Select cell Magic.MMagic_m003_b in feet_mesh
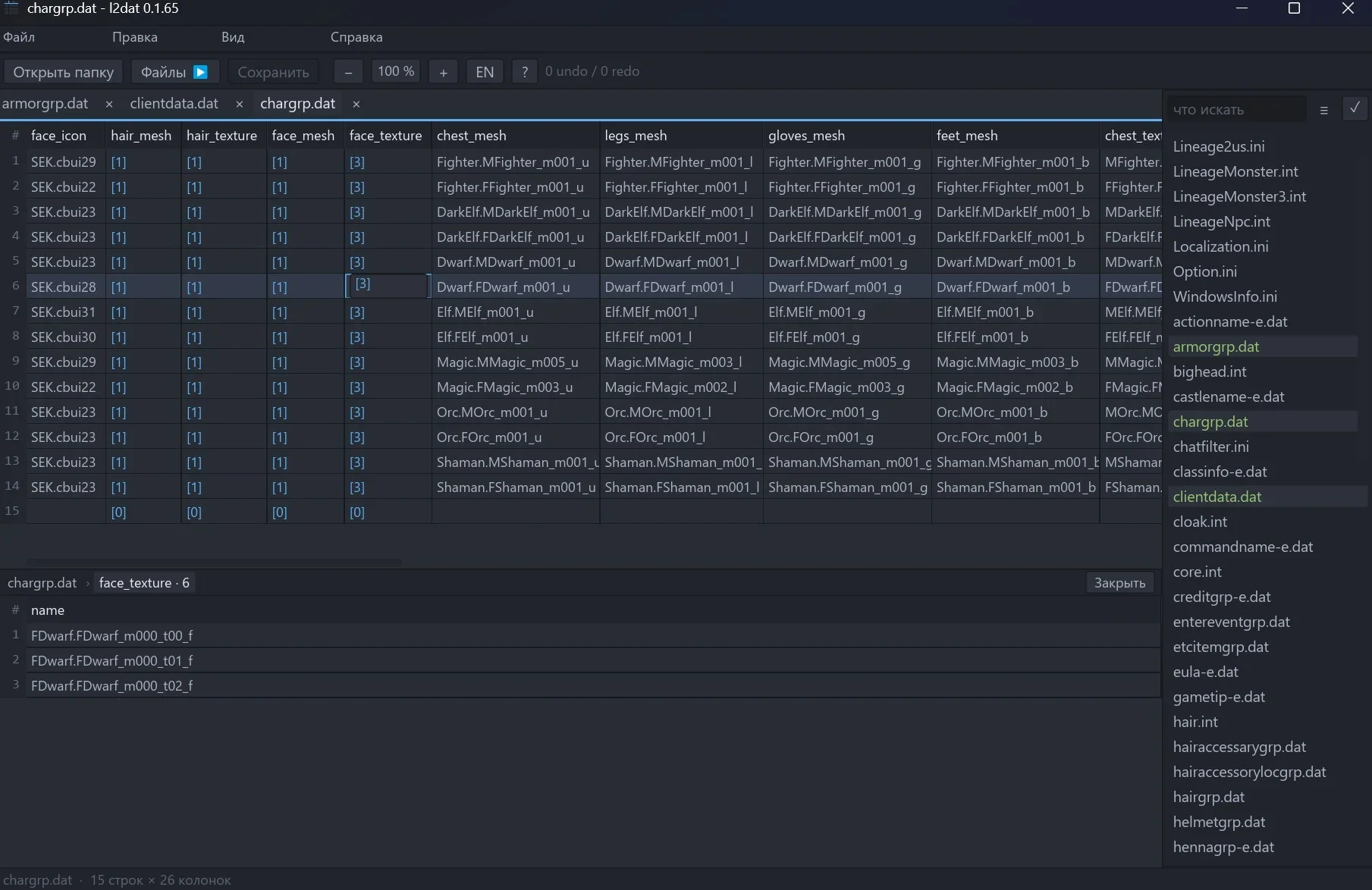Image resolution: width=1372 pixels, height=890 pixels. pyautogui.click(x=1016, y=362)
